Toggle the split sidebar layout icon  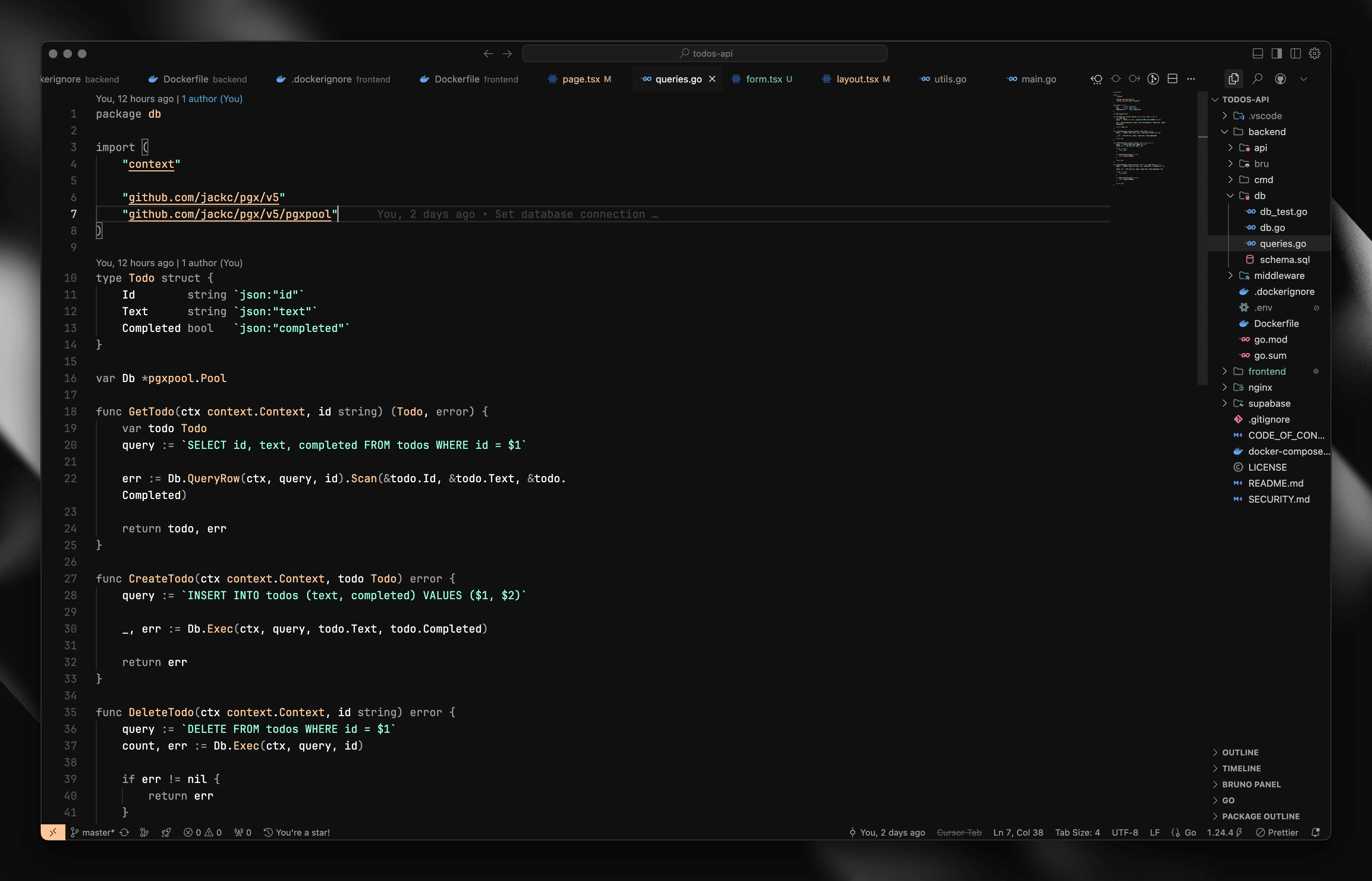tap(1295, 53)
